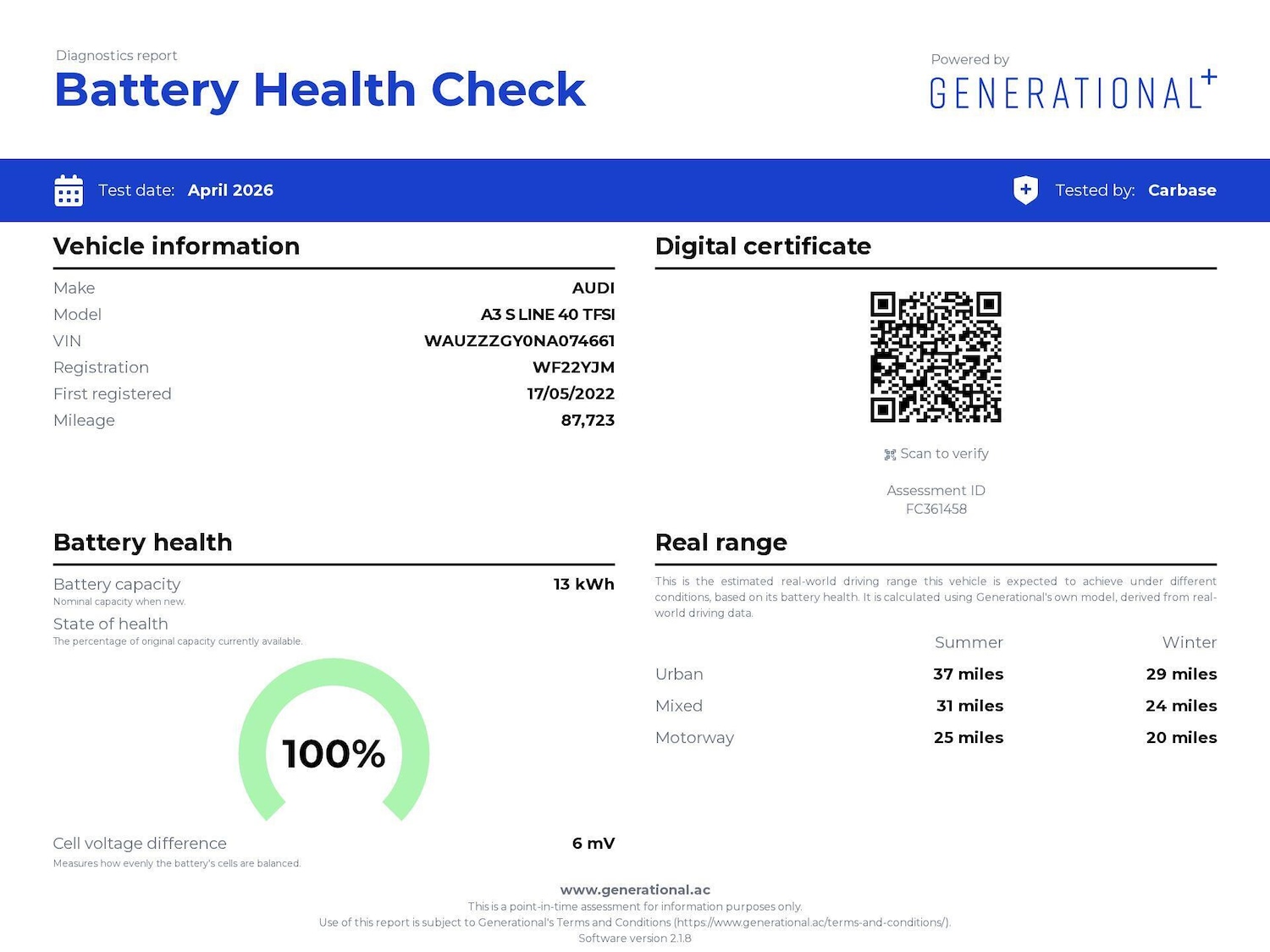Screen dimensions: 1270x952
Task: Select Motorway summer range 25 miles
Action: point(969,738)
